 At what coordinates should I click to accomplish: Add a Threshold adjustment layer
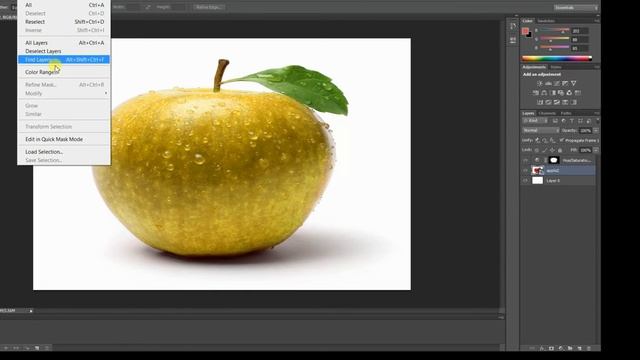tap(557, 102)
